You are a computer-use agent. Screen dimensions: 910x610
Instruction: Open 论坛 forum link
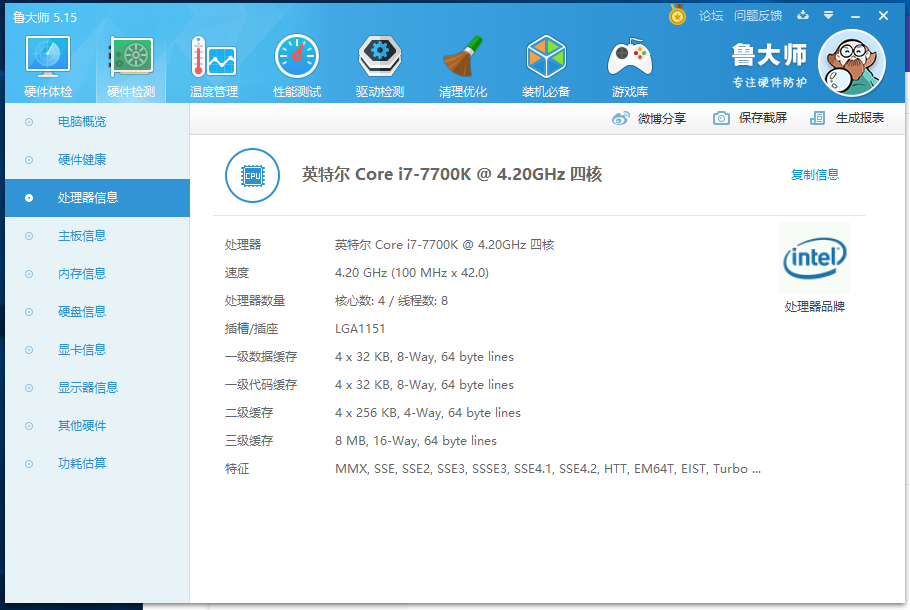pos(711,16)
